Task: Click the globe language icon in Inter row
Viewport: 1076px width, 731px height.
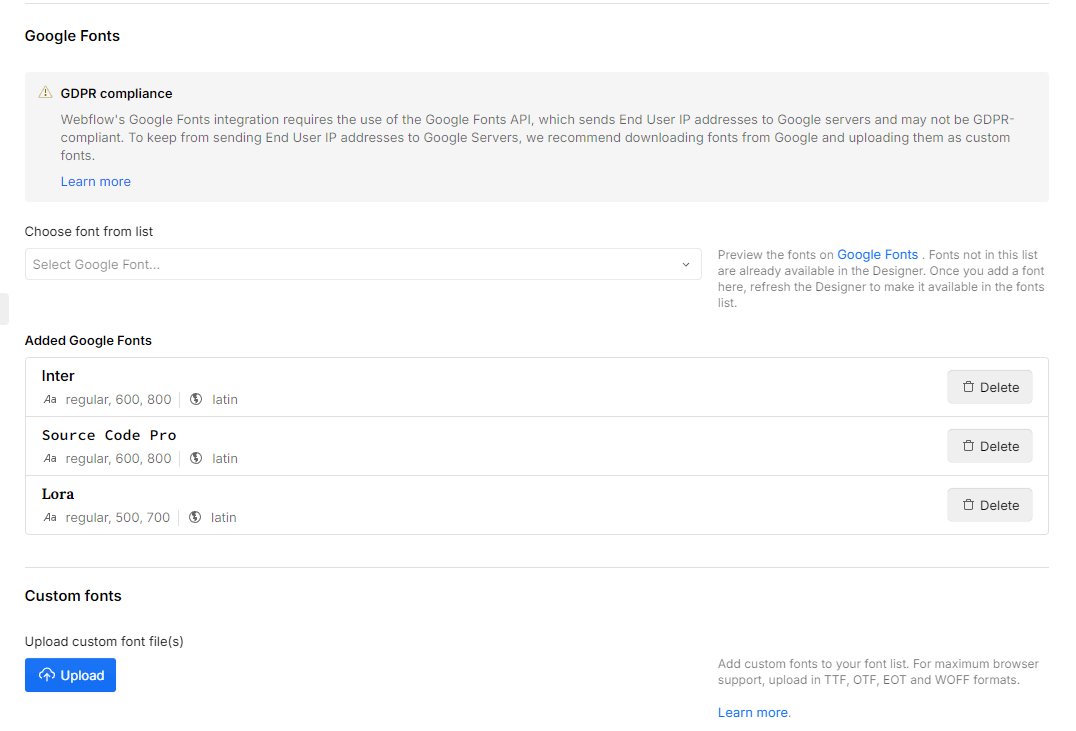Action: (x=196, y=399)
